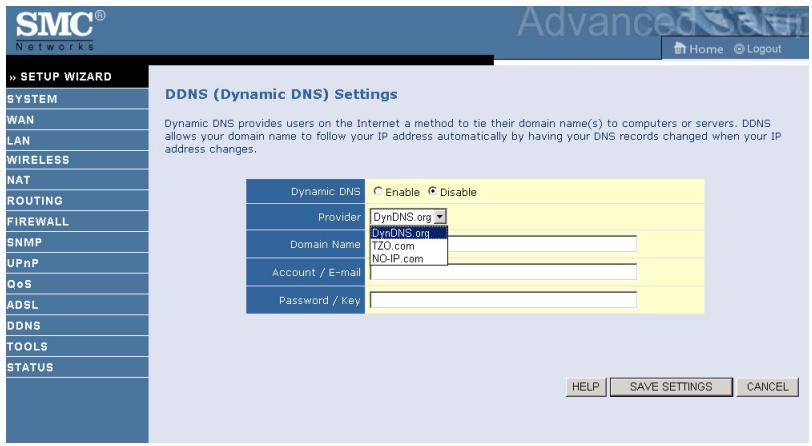Choose NO-IP.com from the provider list
Viewport: 812px width, 446px height.
click(x=409, y=258)
